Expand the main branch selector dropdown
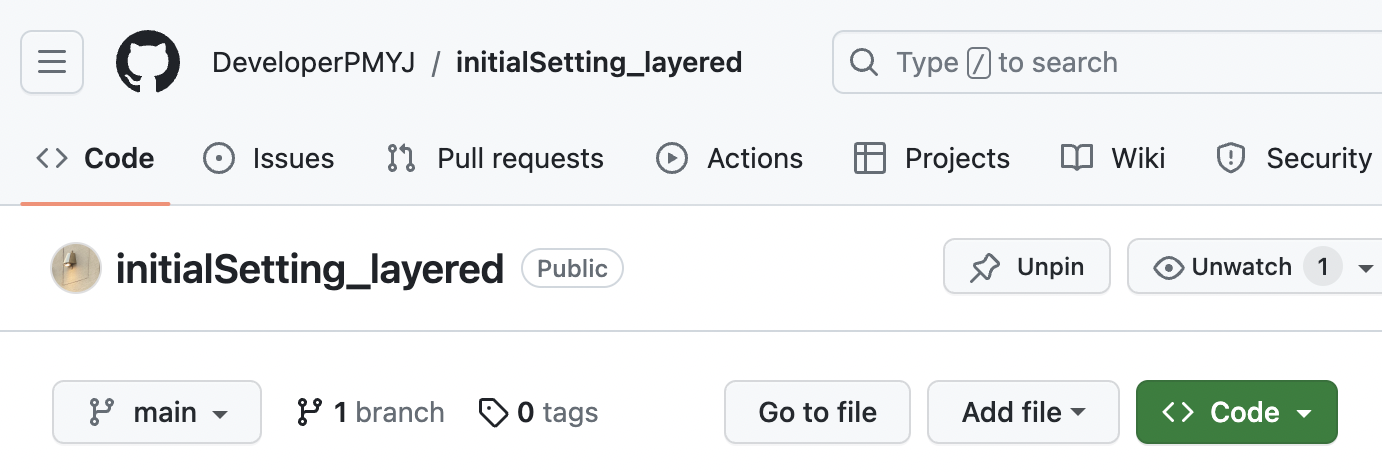This screenshot has width=1382, height=474. [x=157, y=412]
